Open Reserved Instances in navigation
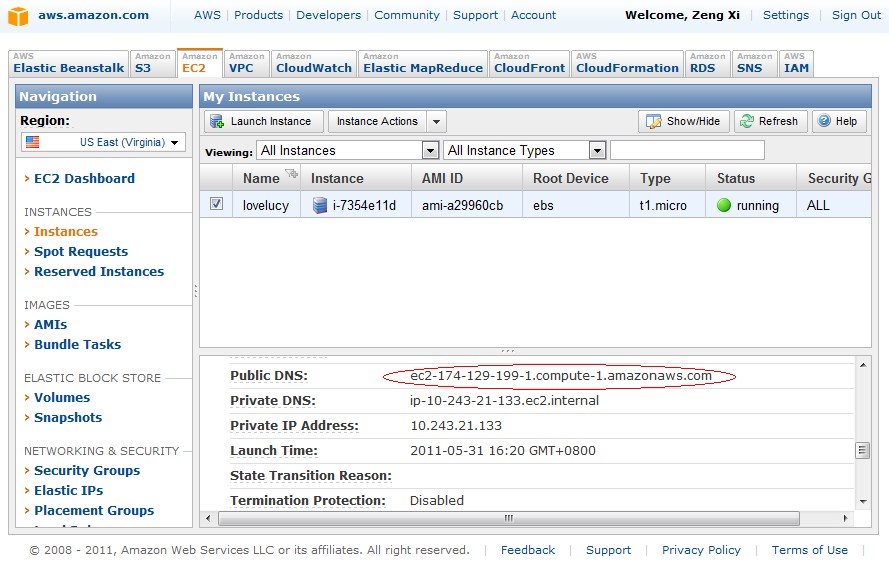 [x=99, y=272]
